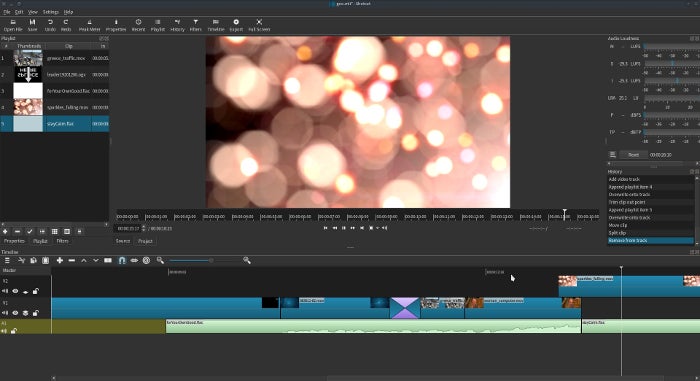The width and height of the screenshot is (700, 381).
Task: Open the player zoom dropdown arrow
Action: click(378, 228)
